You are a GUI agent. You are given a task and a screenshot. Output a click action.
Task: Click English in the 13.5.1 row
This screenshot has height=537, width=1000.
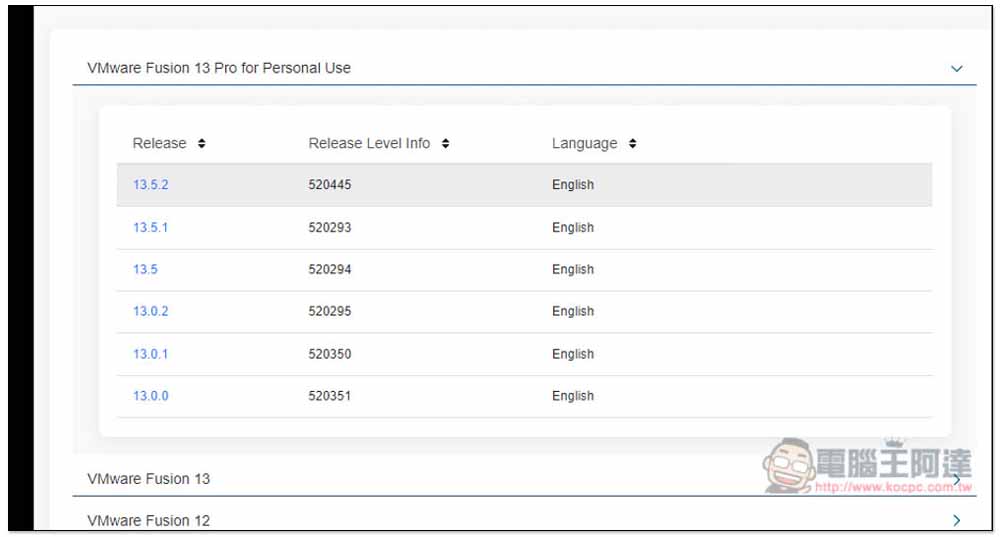(x=573, y=228)
